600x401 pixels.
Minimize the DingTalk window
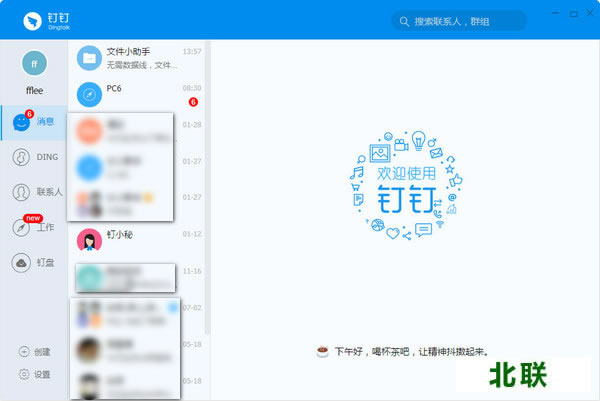click(554, 12)
